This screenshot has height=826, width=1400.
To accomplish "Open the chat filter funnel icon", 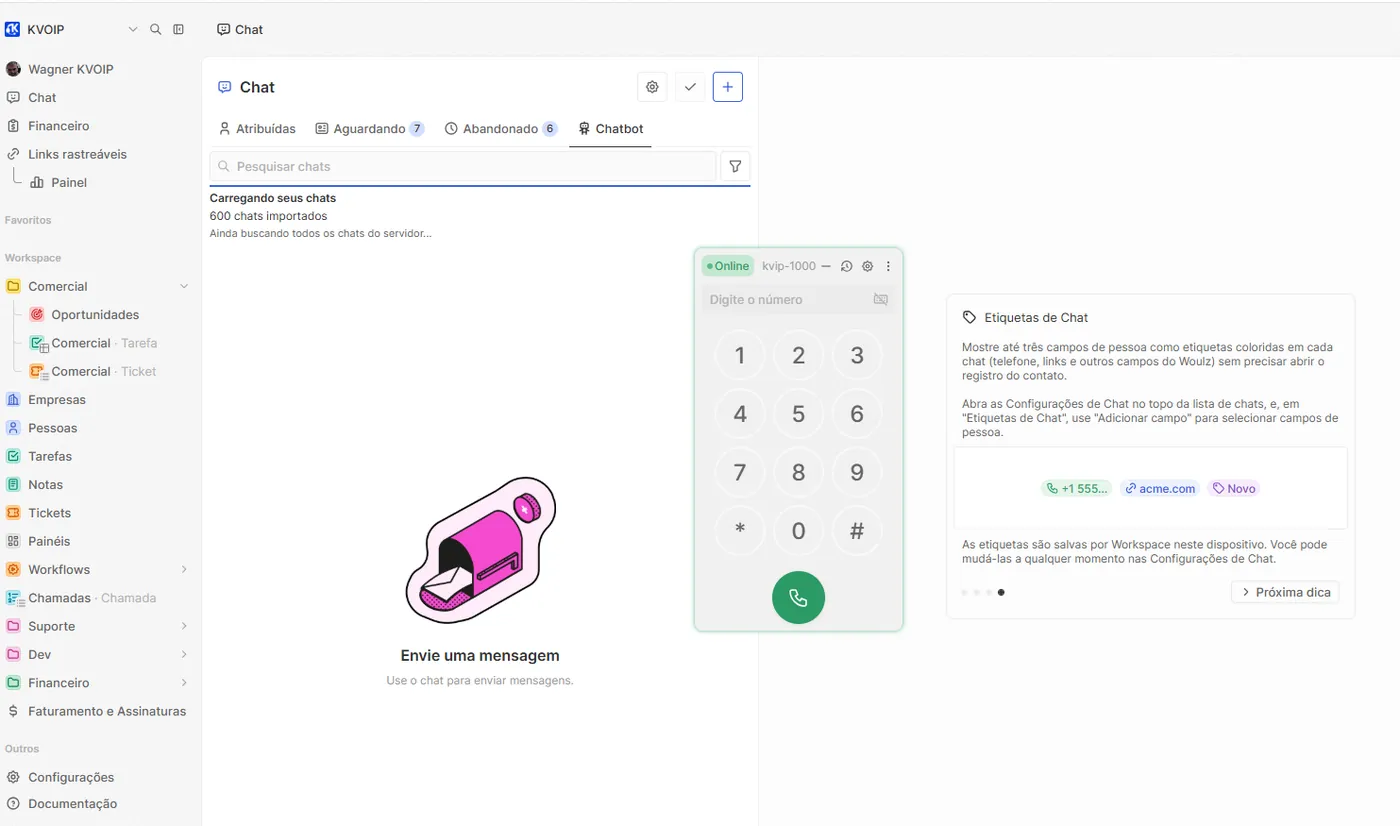I will click(735, 166).
